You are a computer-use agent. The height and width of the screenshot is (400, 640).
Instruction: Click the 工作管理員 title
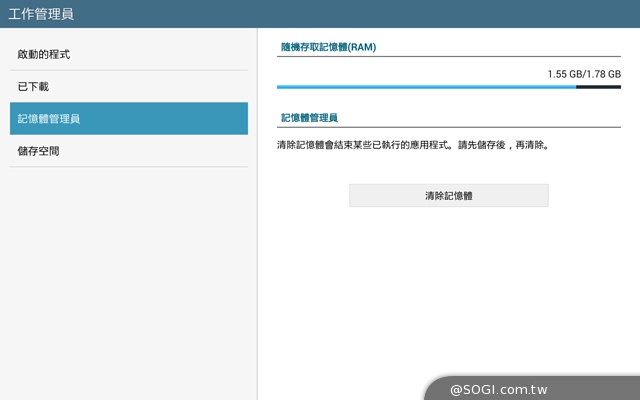41,14
